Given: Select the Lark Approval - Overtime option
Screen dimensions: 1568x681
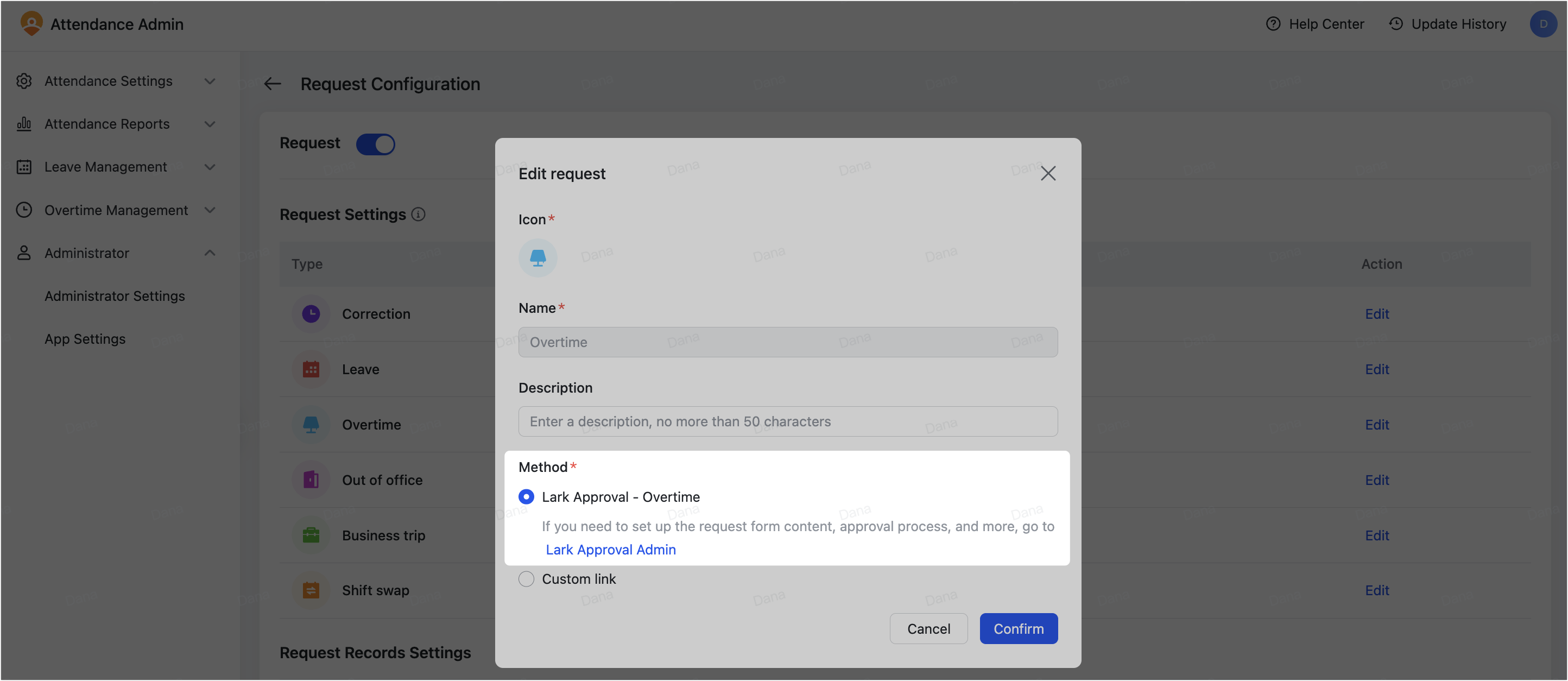Looking at the screenshot, I should 526,496.
